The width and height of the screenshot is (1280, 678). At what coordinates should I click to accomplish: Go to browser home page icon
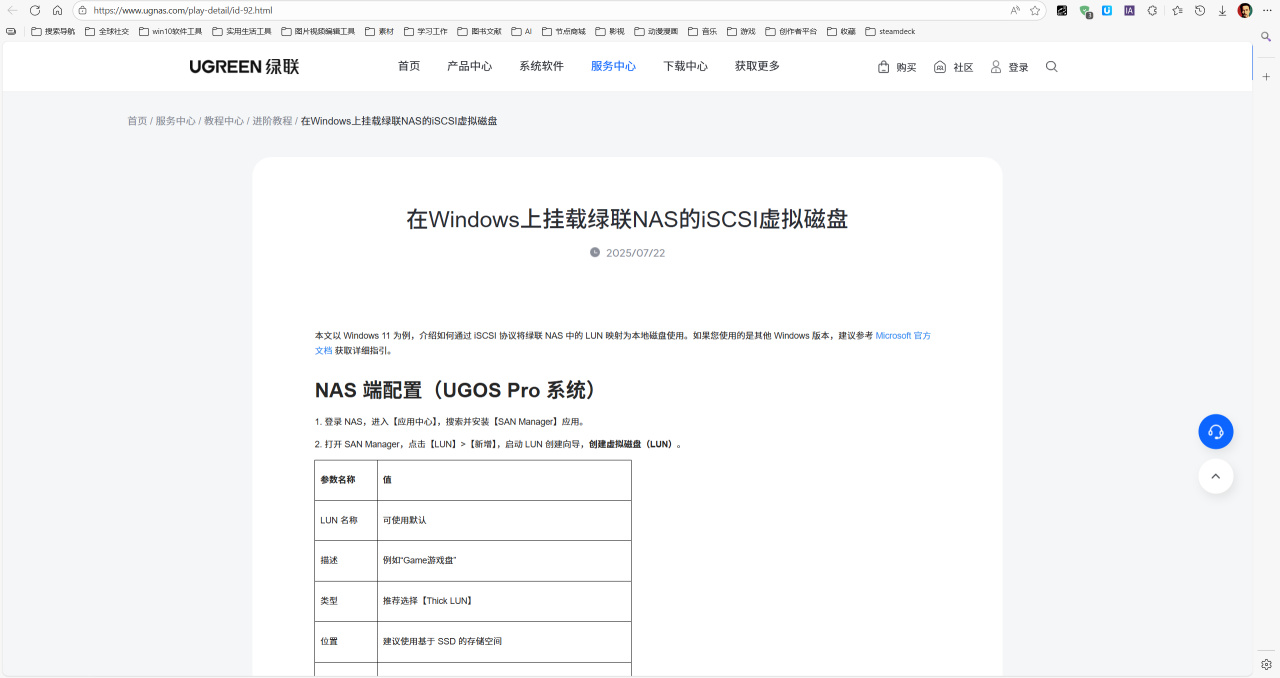click(57, 10)
